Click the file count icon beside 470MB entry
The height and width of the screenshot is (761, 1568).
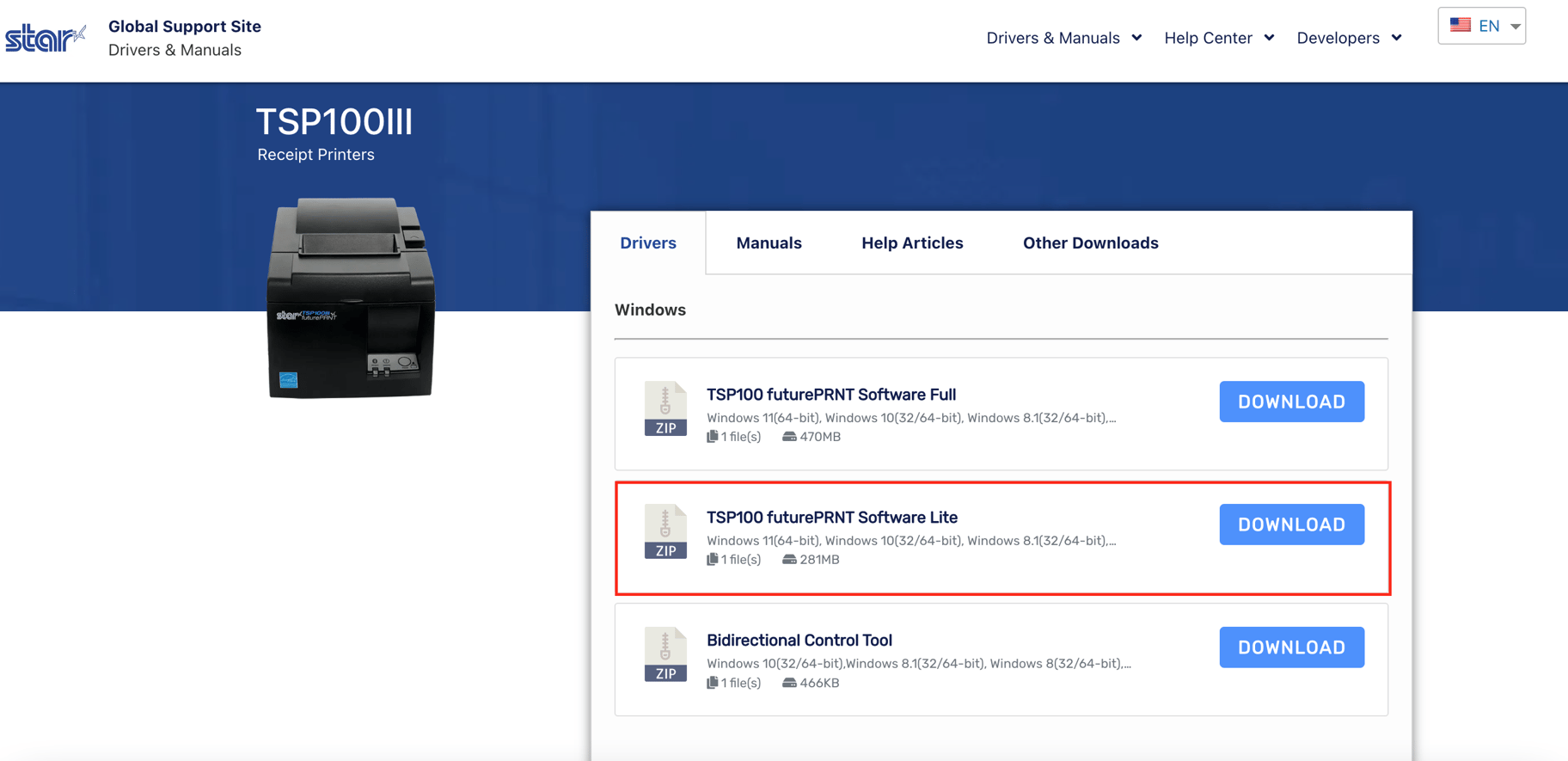(712, 437)
